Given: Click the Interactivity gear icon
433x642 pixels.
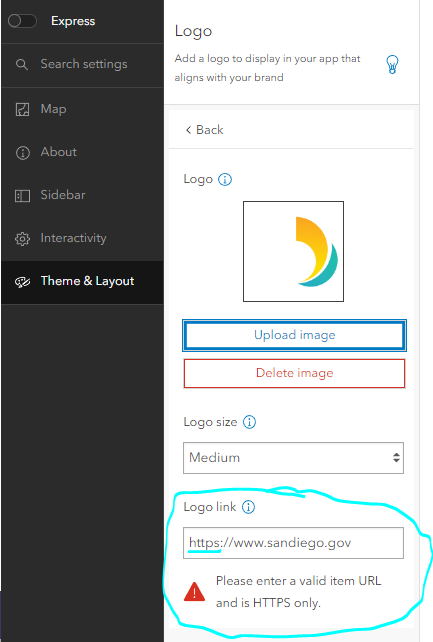Looking at the screenshot, I should (x=23, y=239).
